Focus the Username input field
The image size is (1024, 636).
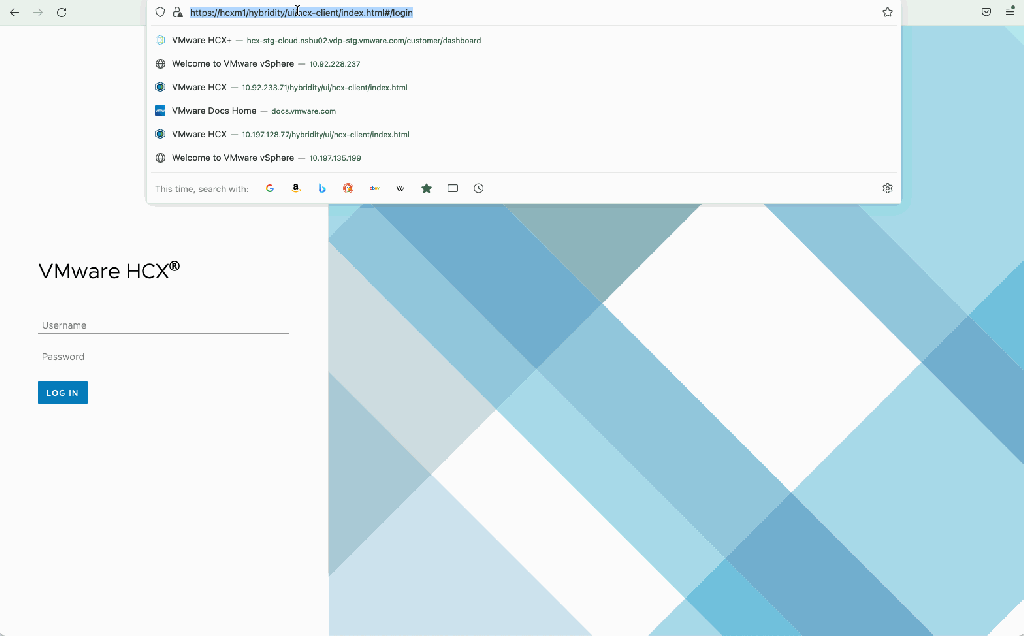pyautogui.click(x=163, y=325)
